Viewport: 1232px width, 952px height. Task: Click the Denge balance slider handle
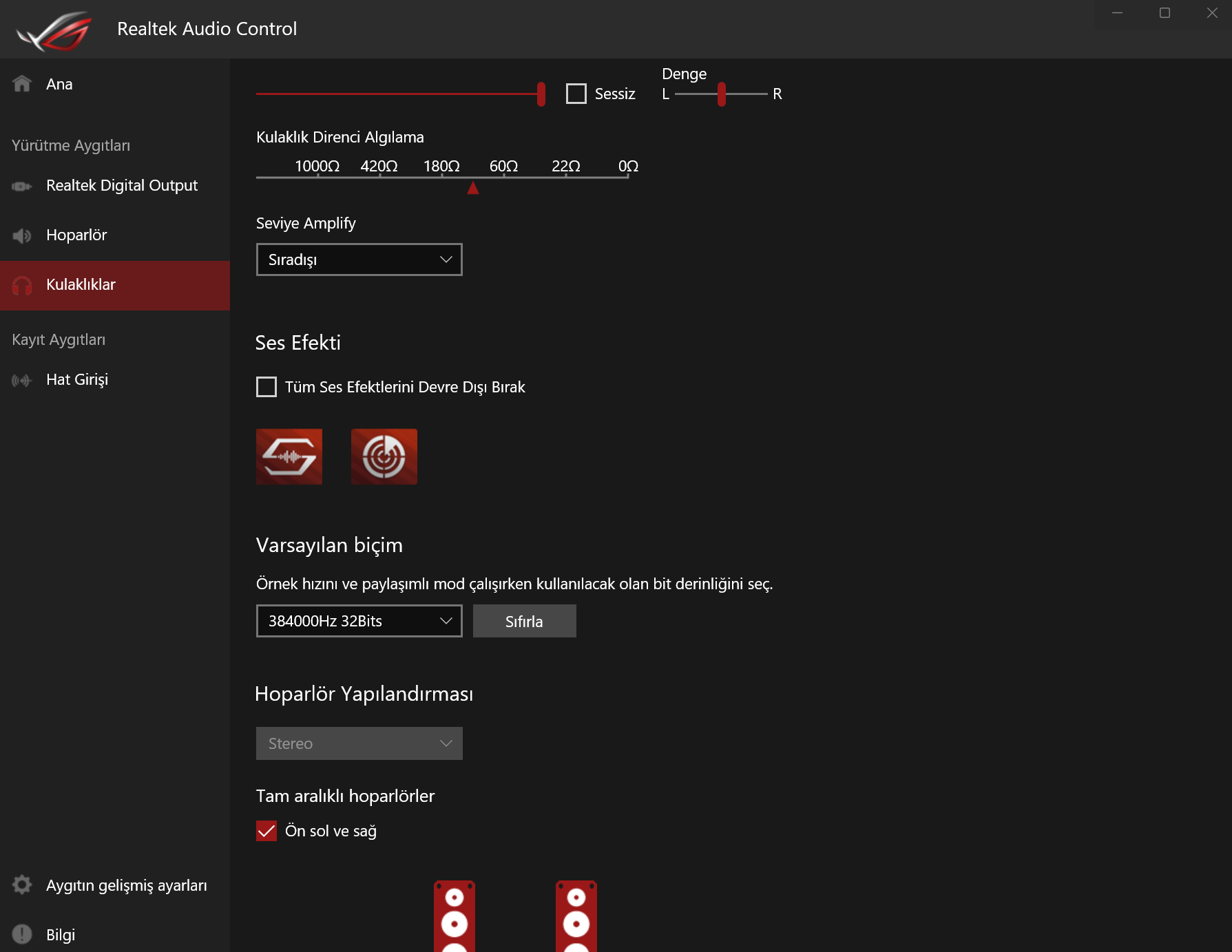(x=722, y=94)
